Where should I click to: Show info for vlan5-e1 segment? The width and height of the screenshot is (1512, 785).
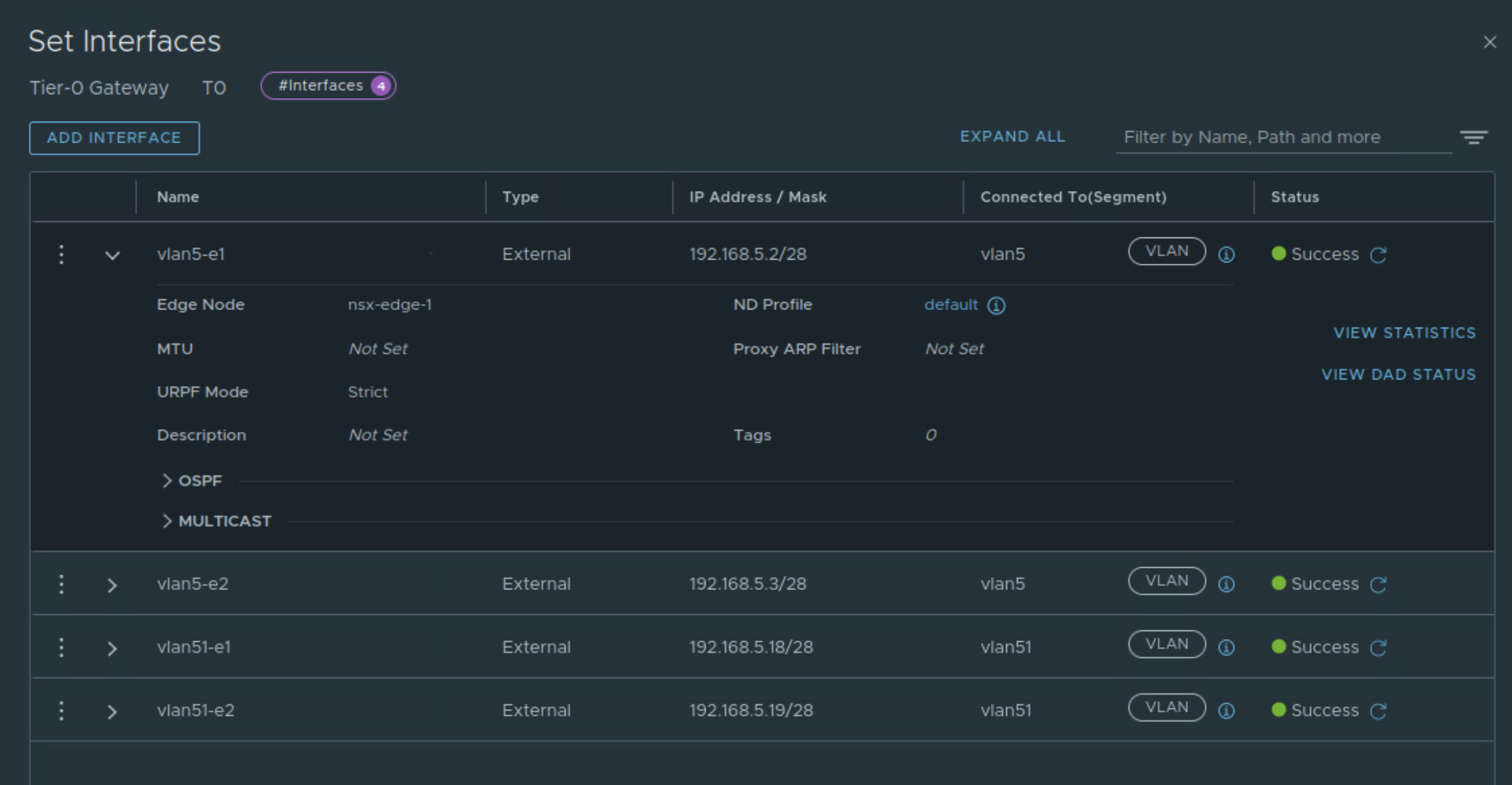[1226, 254]
